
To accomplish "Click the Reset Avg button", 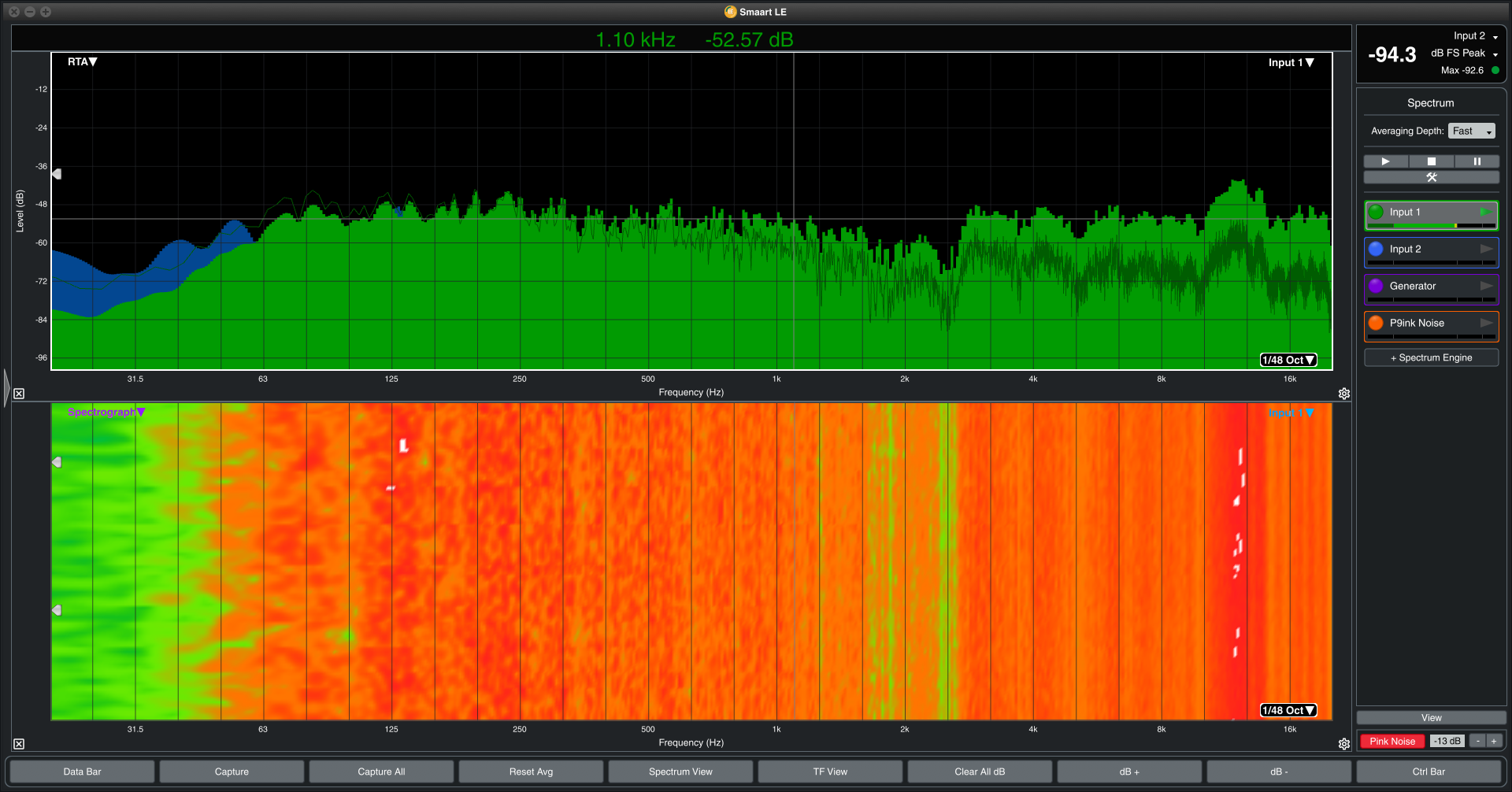I will pos(531,772).
